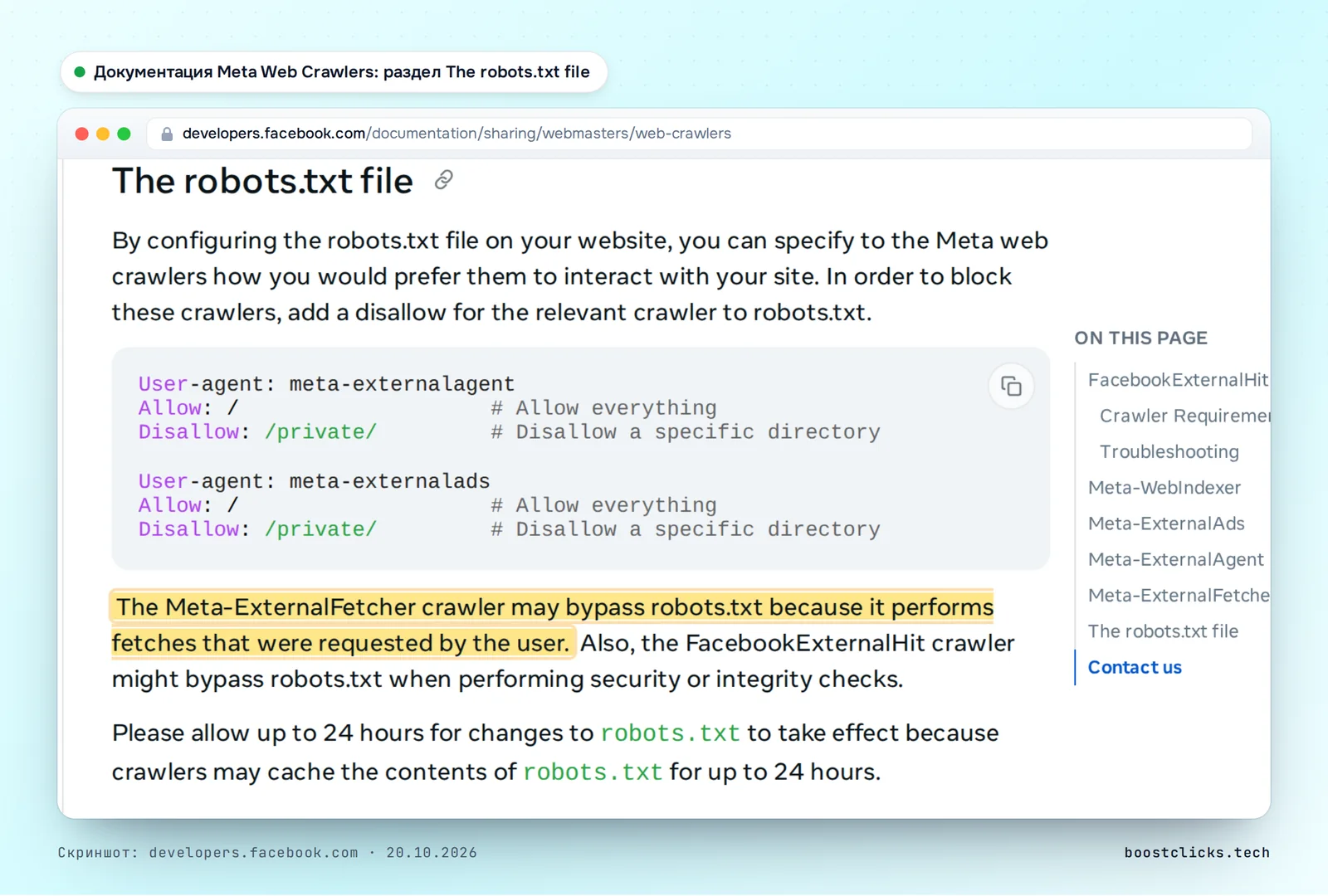1328x896 pixels.
Task: Jump to the Troubleshooting section
Action: point(1169,451)
